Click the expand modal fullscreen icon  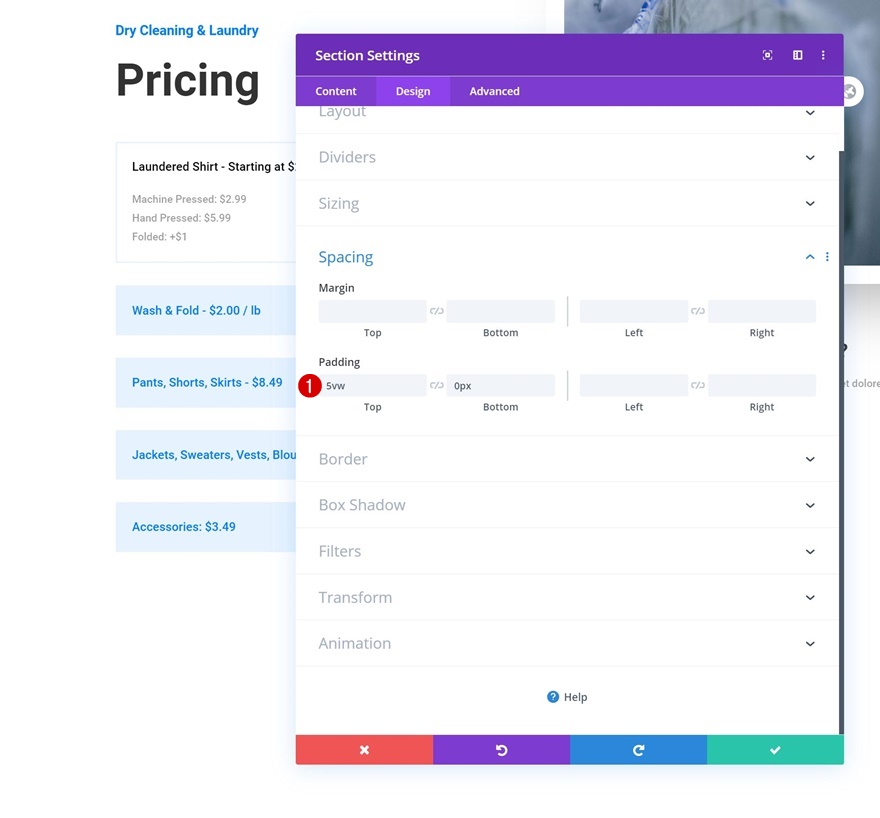point(768,55)
